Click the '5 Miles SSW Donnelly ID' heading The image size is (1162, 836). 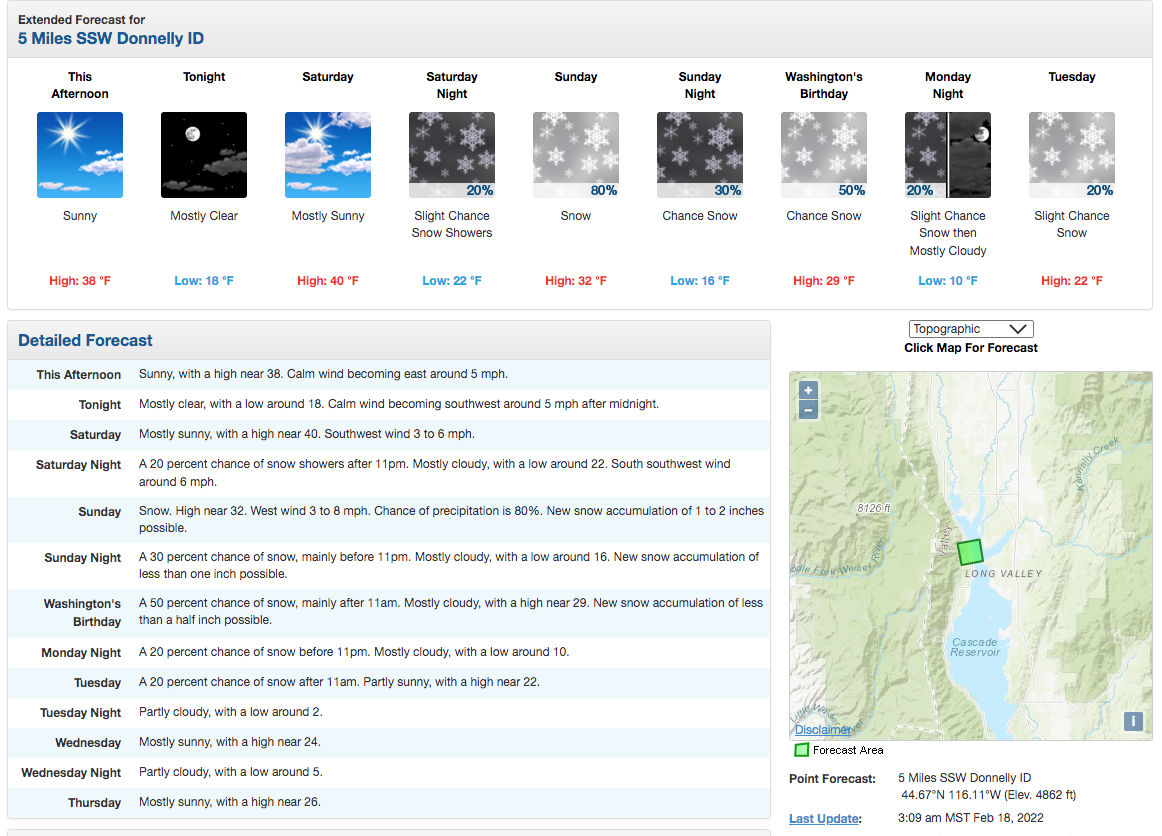[111, 39]
